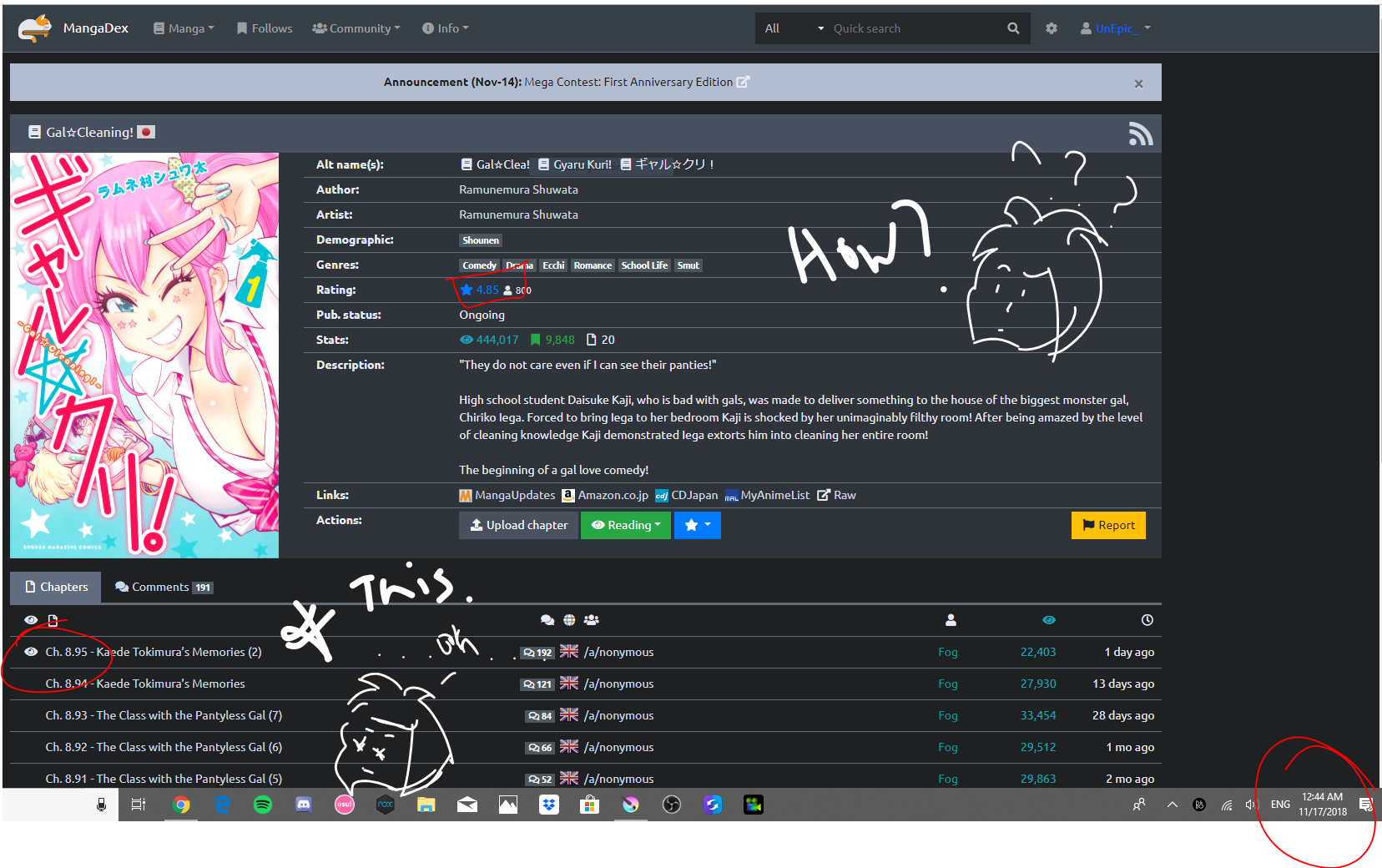Switch to the Chapters tab
The width and height of the screenshot is (1382, 868).
click(56, 587)
